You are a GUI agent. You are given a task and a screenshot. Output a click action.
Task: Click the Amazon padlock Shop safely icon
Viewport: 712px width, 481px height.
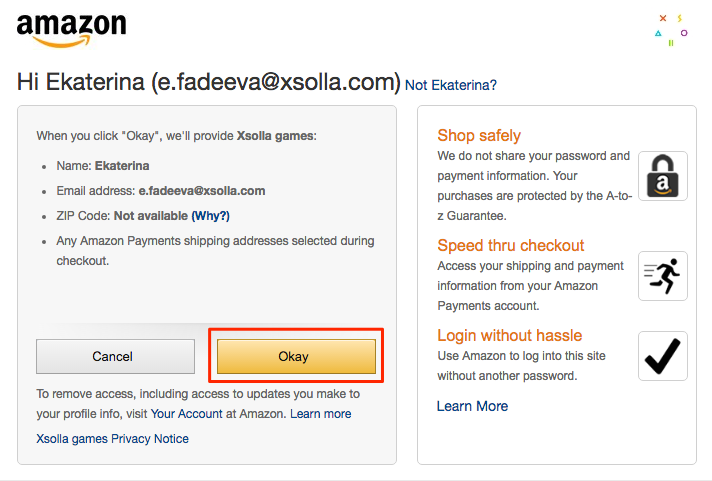pos(662,176)
